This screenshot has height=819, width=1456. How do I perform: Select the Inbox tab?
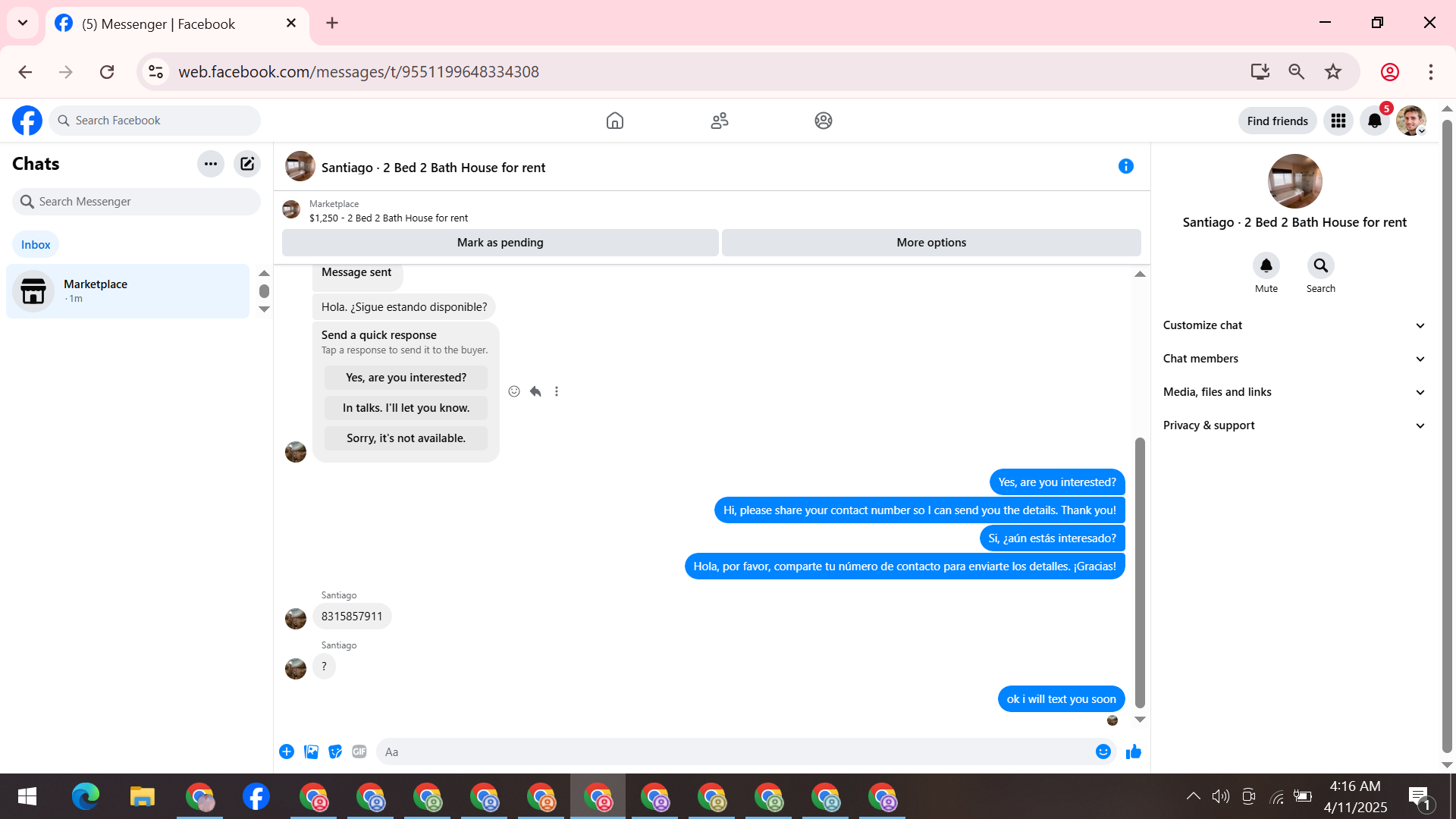(x=36, y=244)
